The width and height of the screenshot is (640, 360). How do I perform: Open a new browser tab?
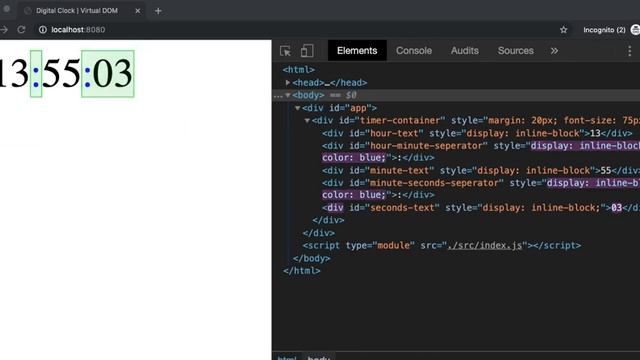point(158,11)
